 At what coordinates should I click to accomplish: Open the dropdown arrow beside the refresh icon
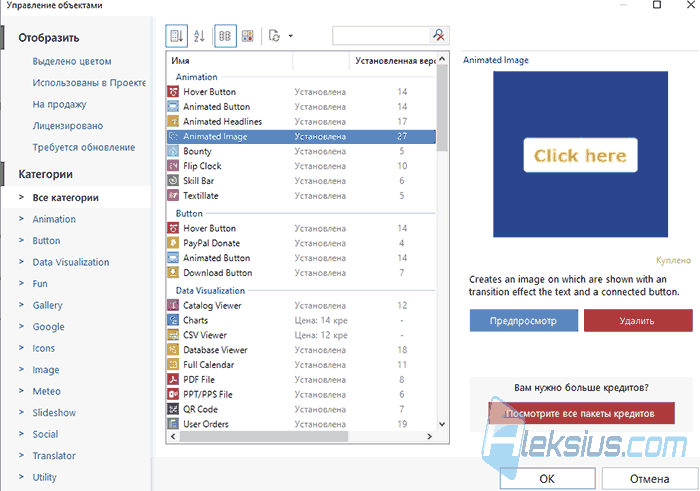pyautogui.click(x=291, y=36)
